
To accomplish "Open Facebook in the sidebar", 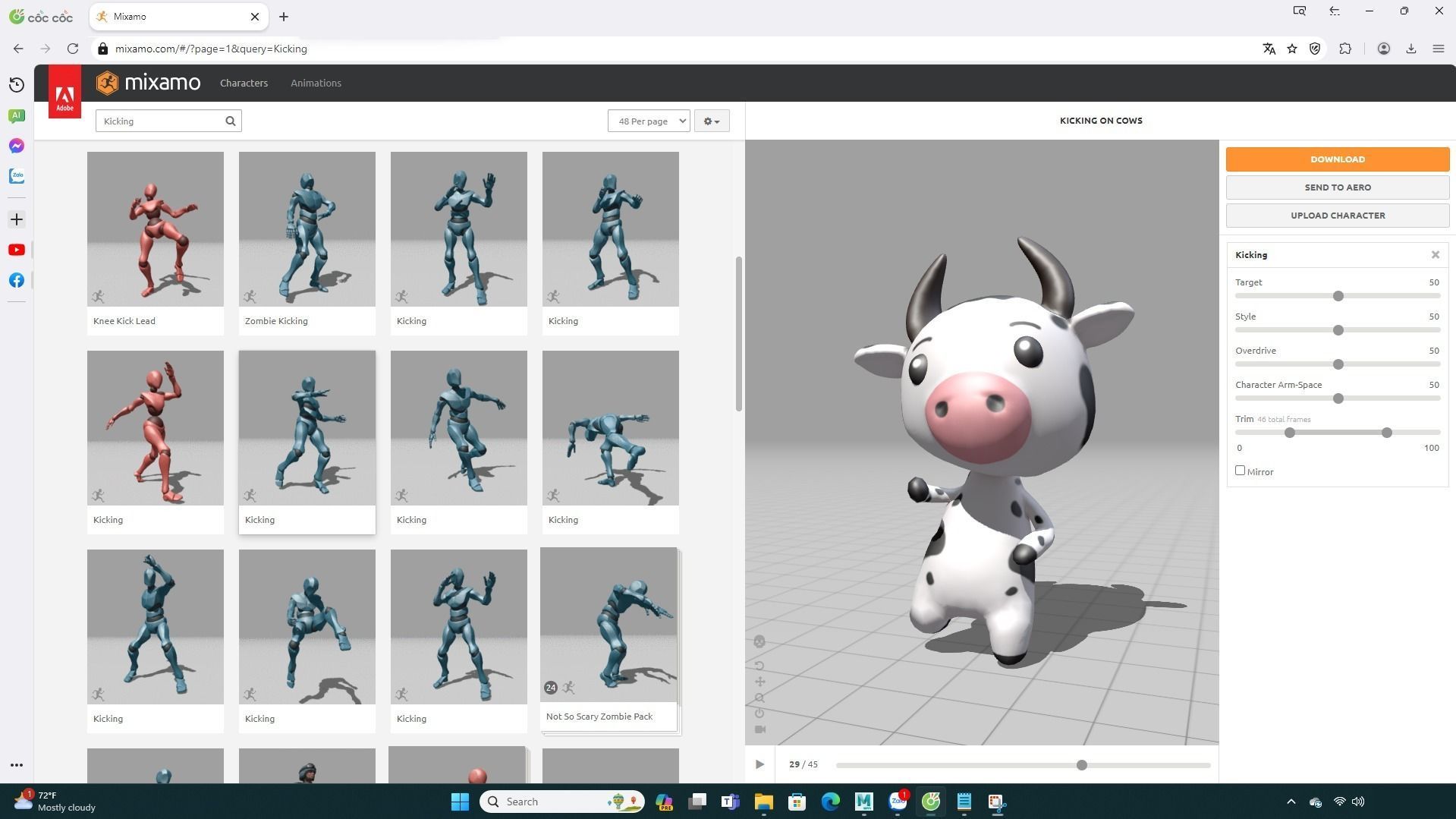I will [17, 280].
